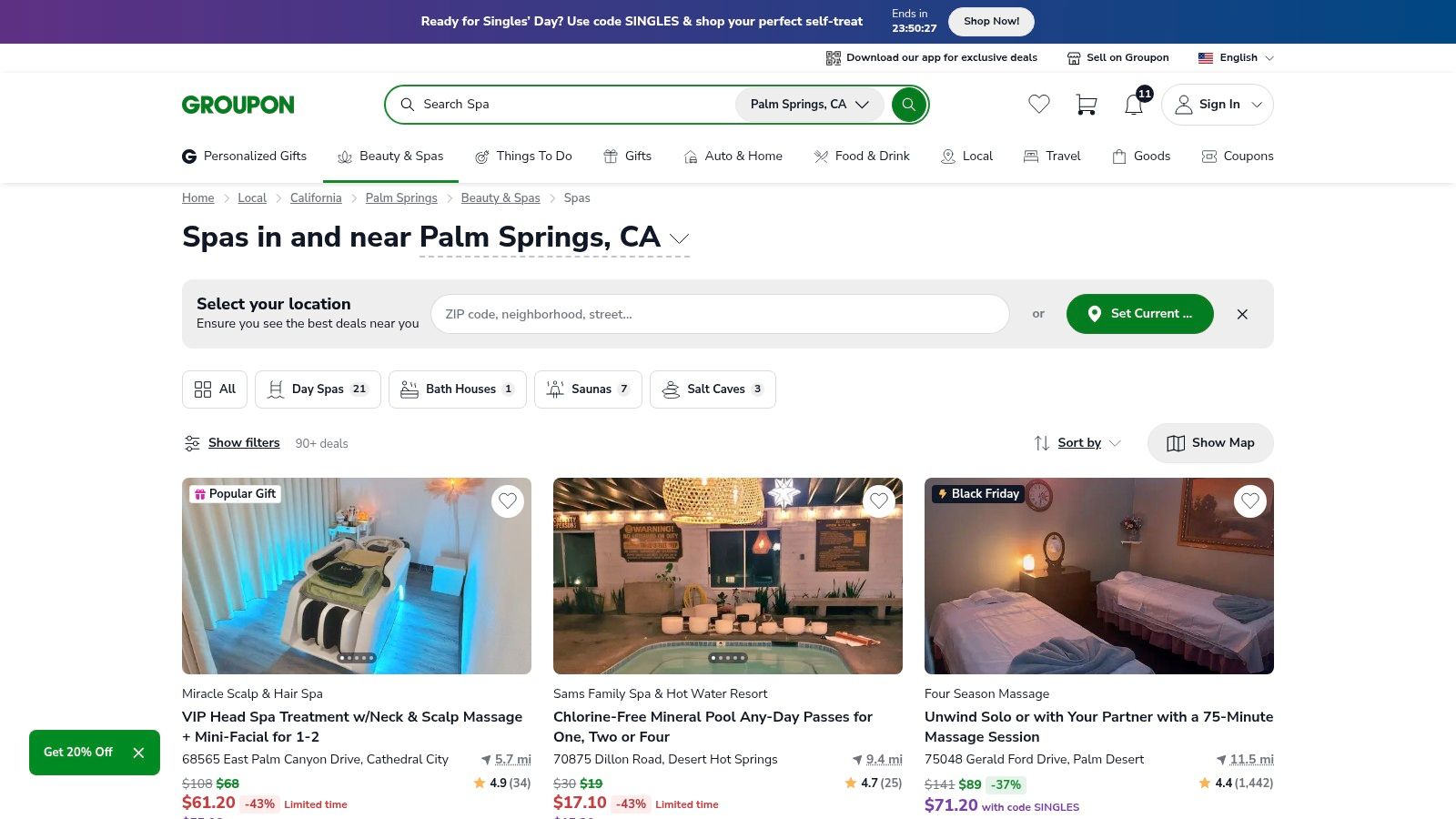1456x819 pixels.
Task: Select the Saunas filter
Action: click(588, 389)
